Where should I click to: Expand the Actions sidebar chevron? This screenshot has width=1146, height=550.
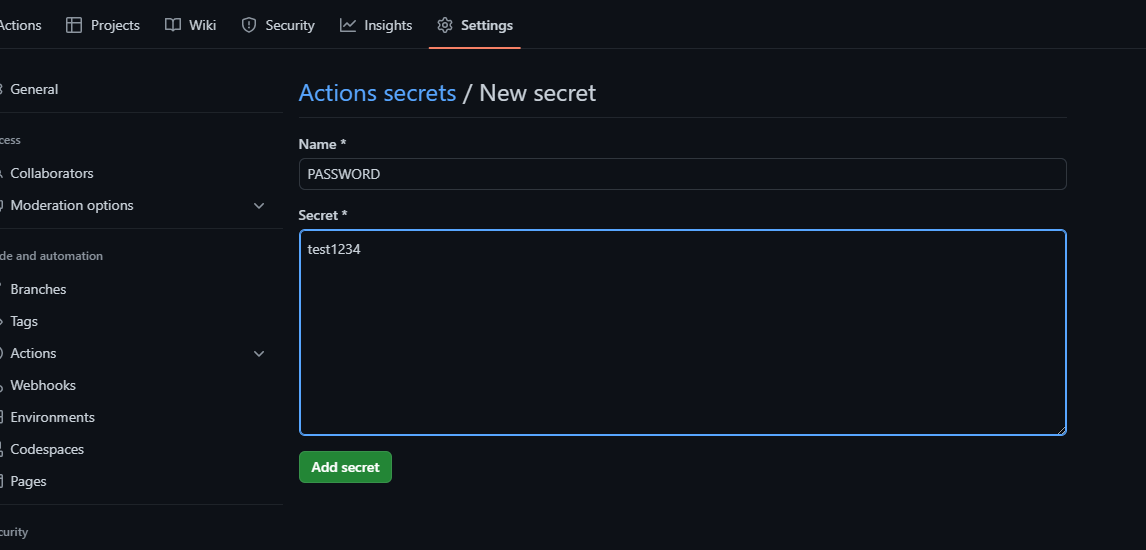[x=259, y=354]
